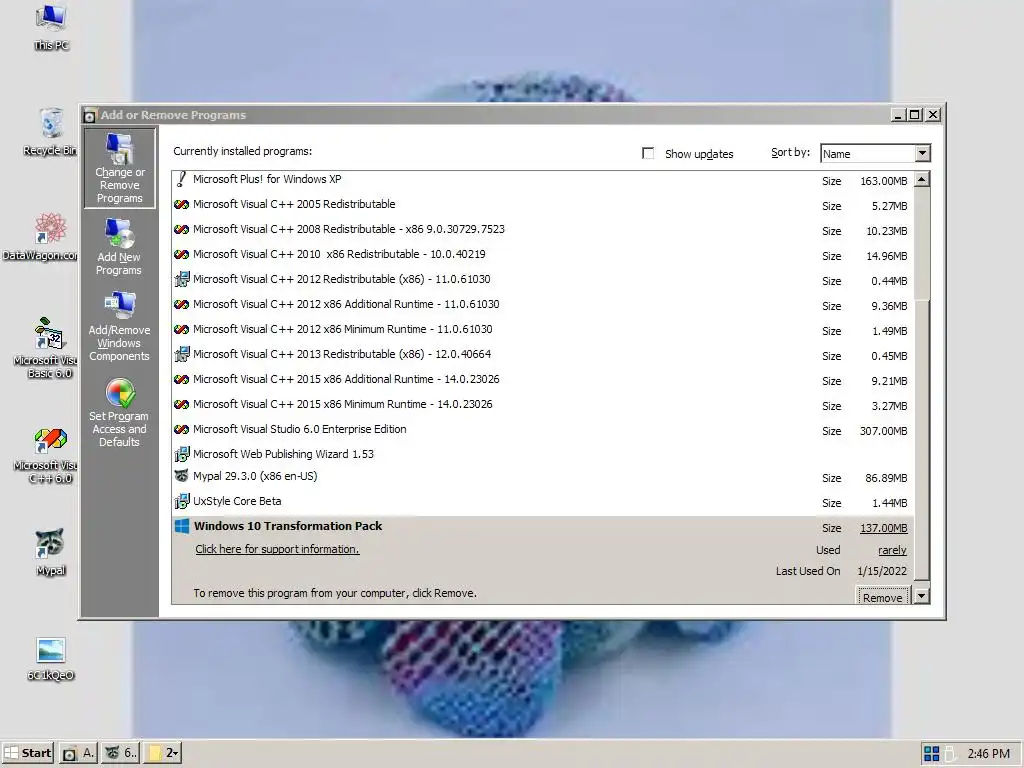This screenshot has width=1024, height=768.
Task: Select Visual C++ 2015 x86 Additional Runtime row
Action: pyautogui.click(x=543, y=379)
